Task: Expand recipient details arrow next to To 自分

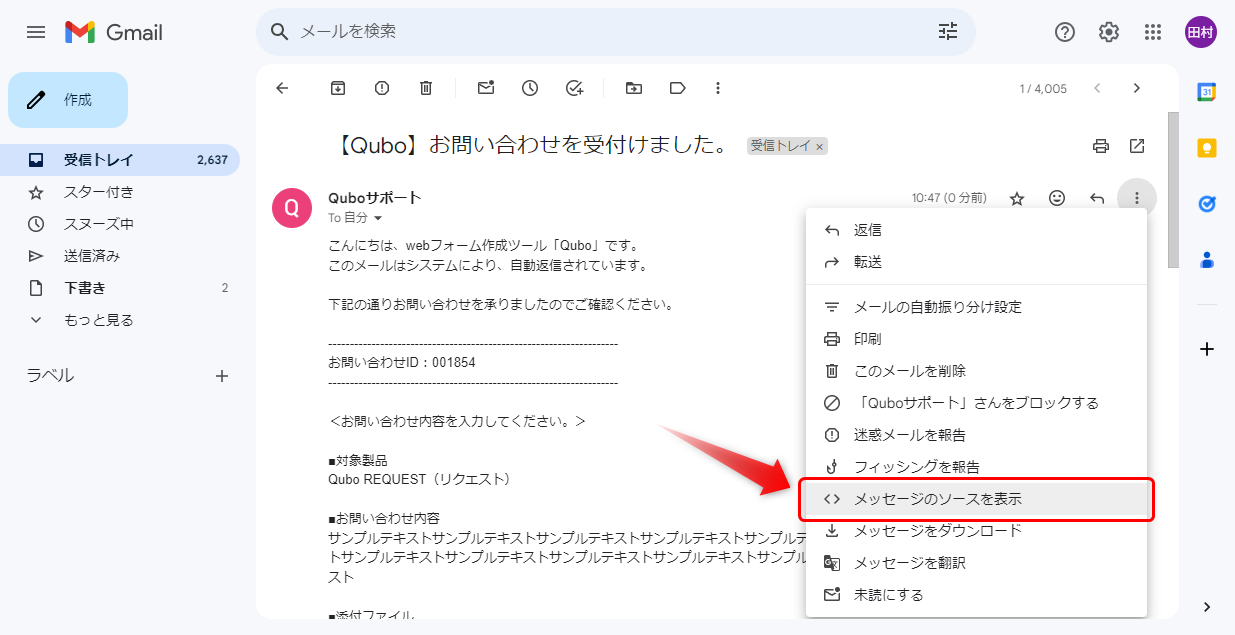Action: click(x=378, y=218)
